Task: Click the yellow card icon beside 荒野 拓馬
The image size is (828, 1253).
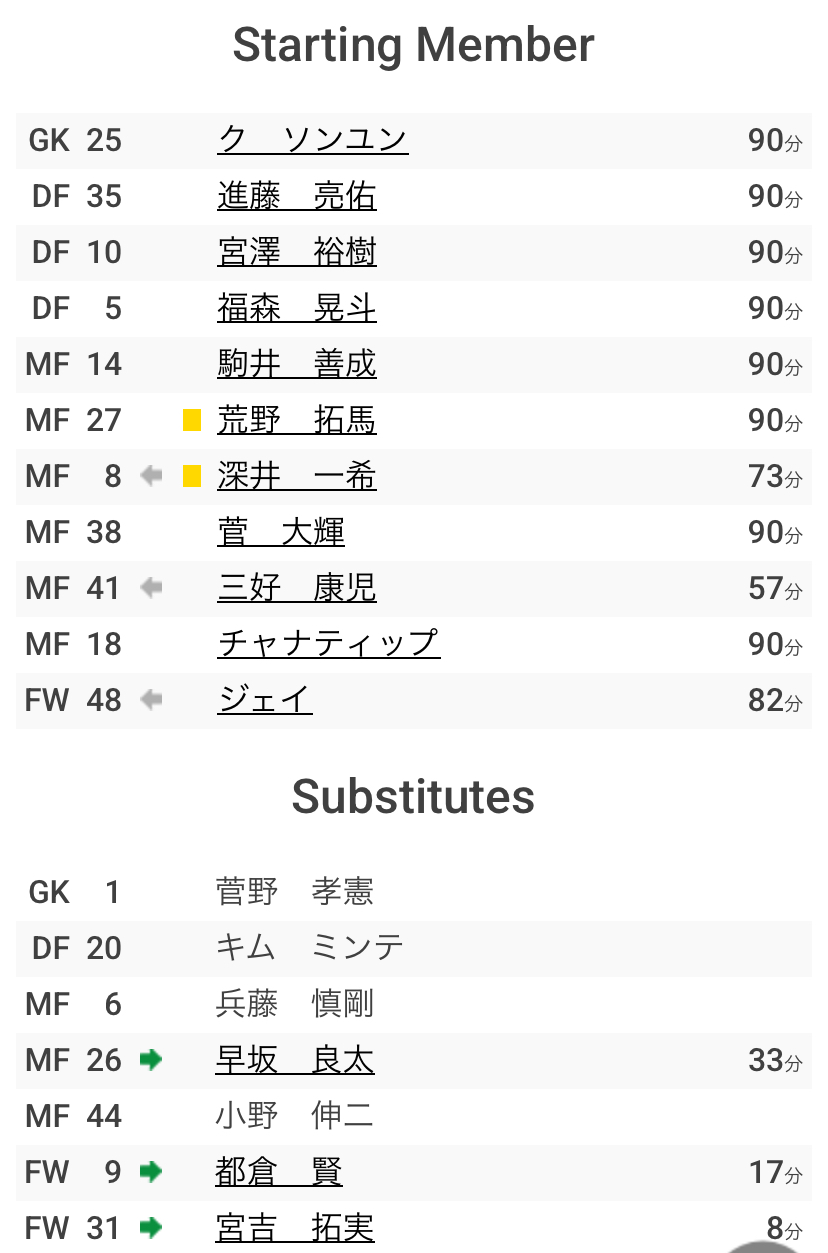Action: pos(192,420)
